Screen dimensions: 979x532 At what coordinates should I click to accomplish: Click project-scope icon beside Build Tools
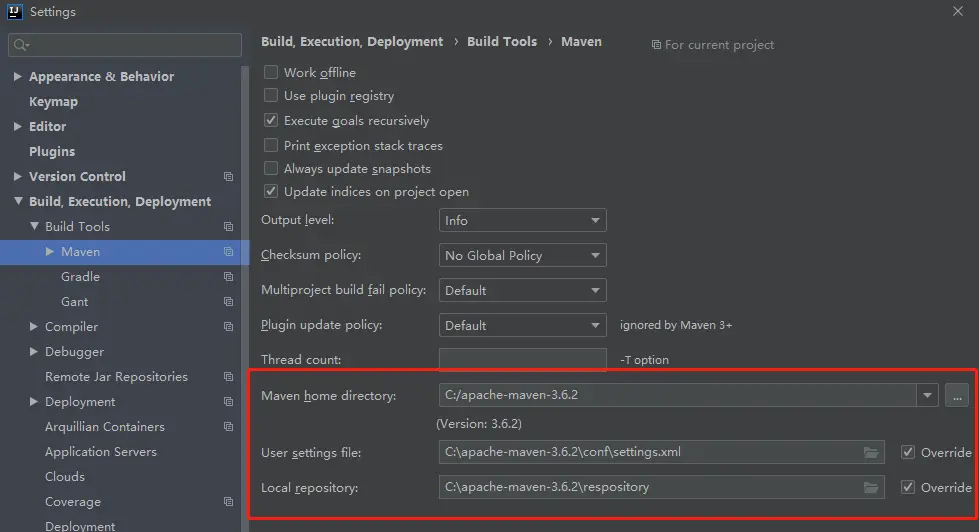pos(228,227)
